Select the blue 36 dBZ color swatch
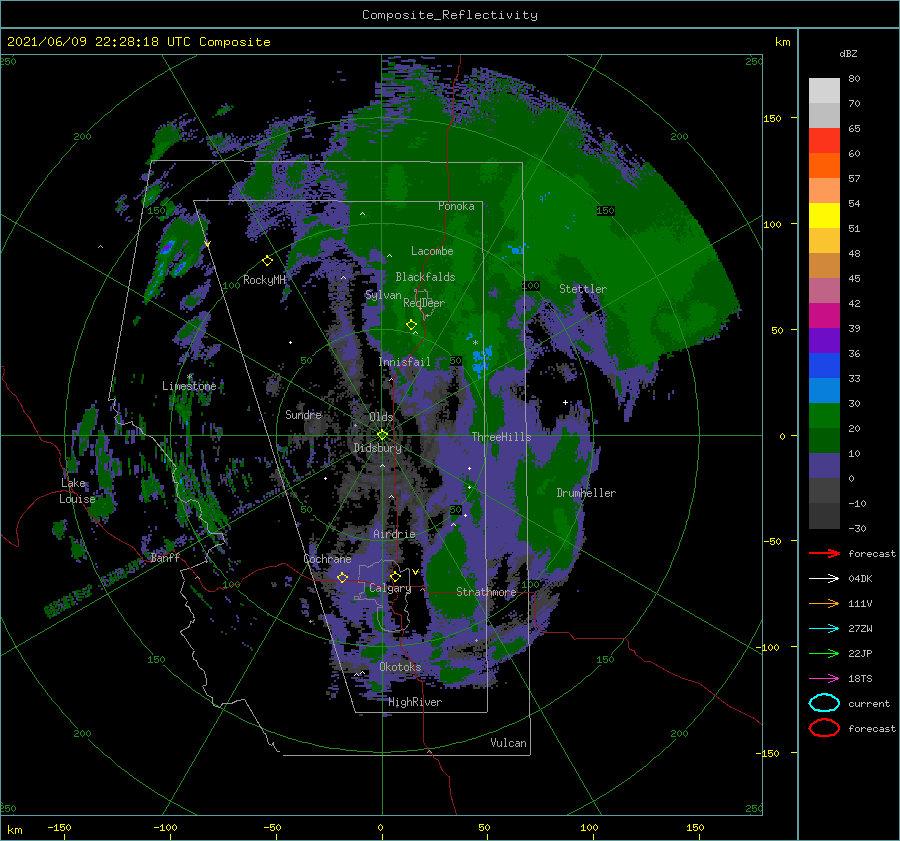900x841 pixels. 824,365
